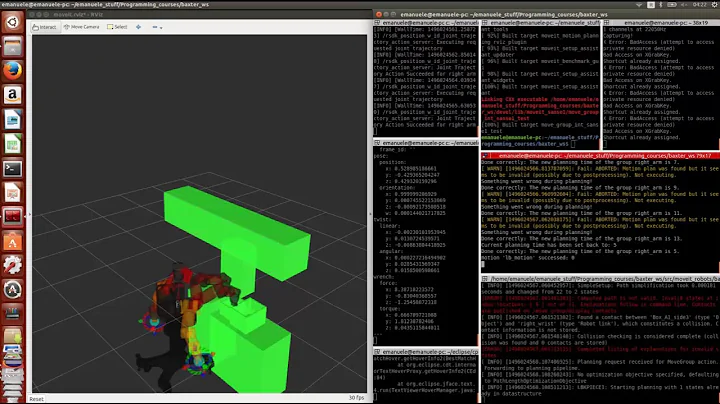Image resolution: width=720 pixels, height=404 pixels.
Task: Click grid icon of top-middle Terminator pane
Action: [484, 22]
